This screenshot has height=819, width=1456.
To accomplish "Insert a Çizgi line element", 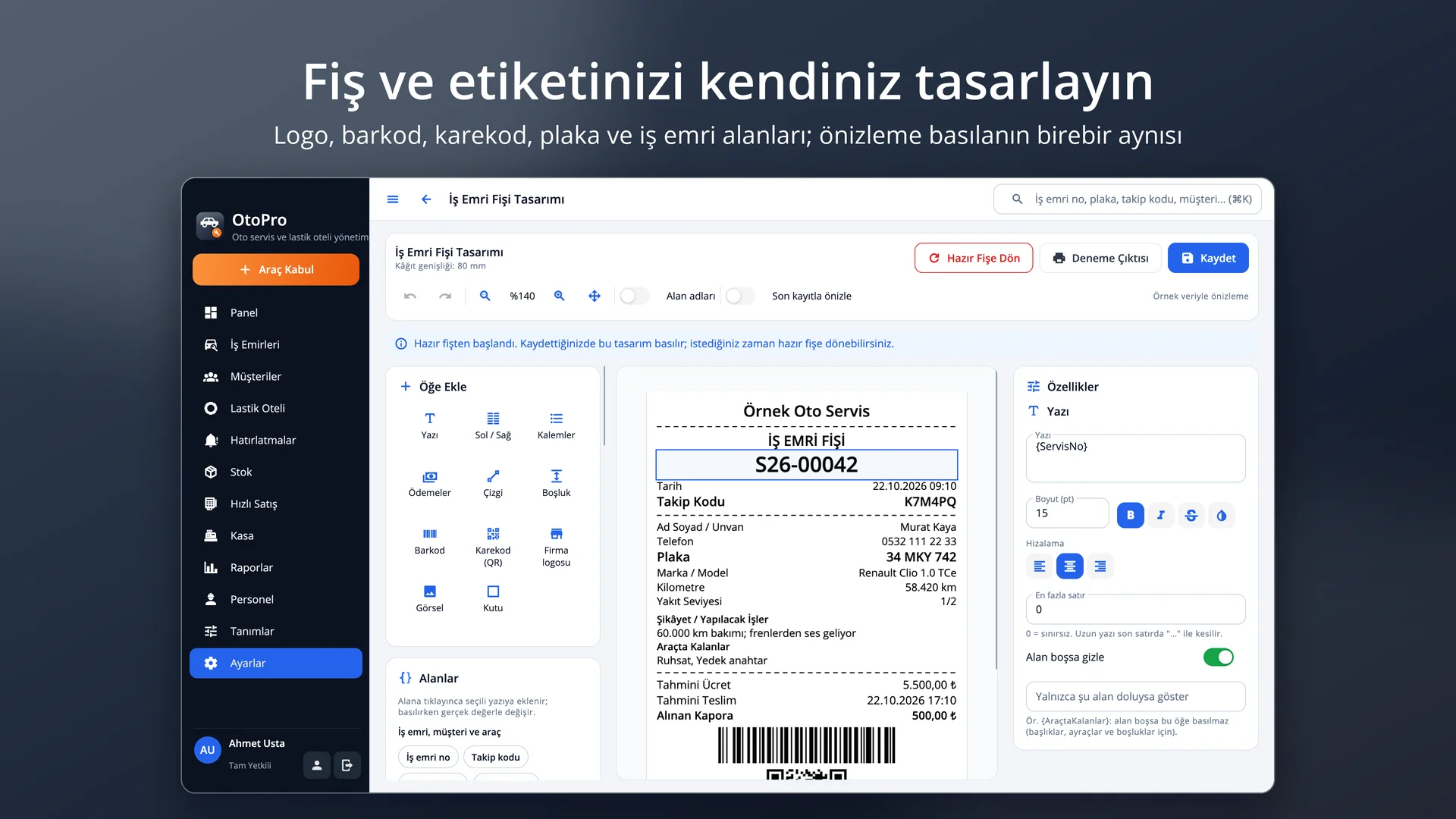I will point(493,483).
